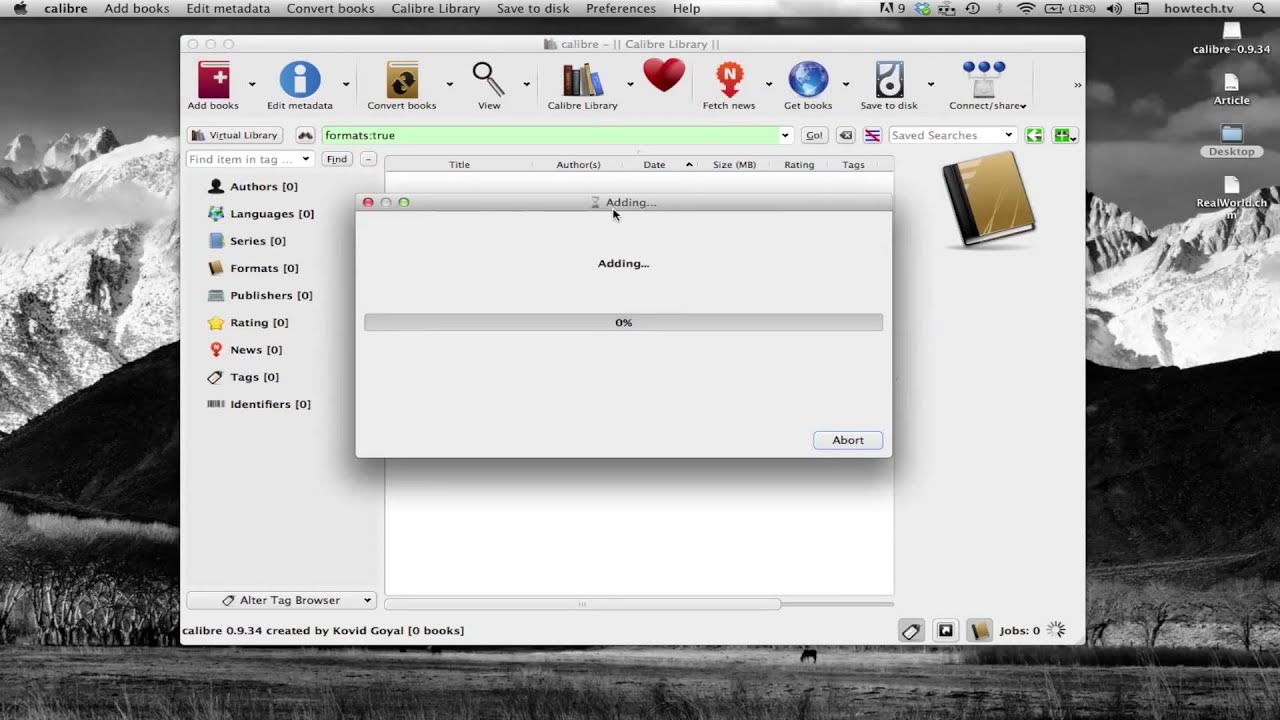The height and width of the screenshot is (720, 1280).
Task: Toggle the search highlight flag icon
Action: [872, 135]
